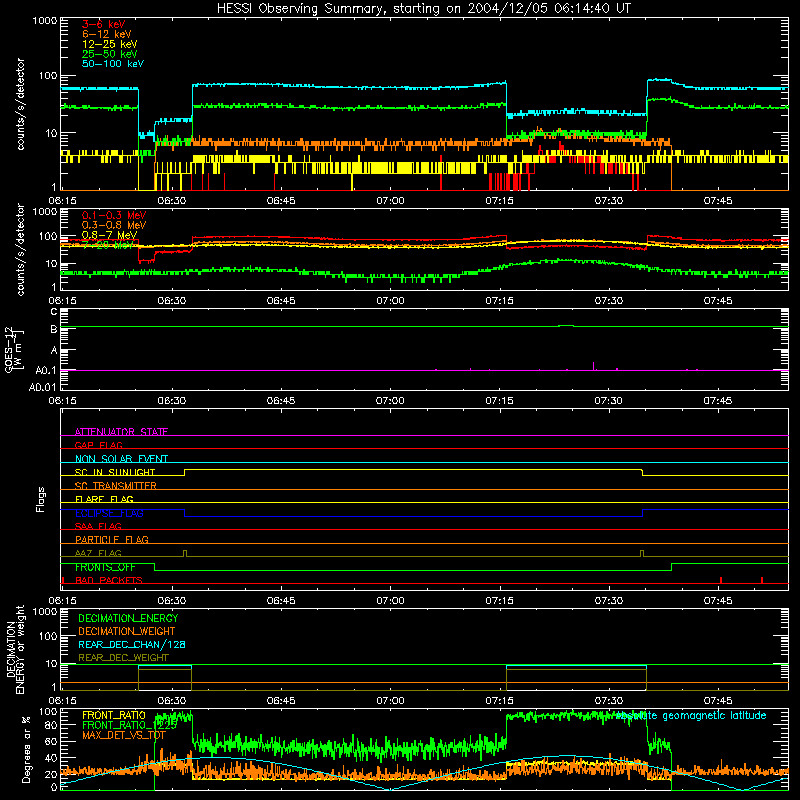Click the 'absolute geomagnetic latitude' cyan label
The height and width of the screenshot is (800, 800).
click(691, 716)
